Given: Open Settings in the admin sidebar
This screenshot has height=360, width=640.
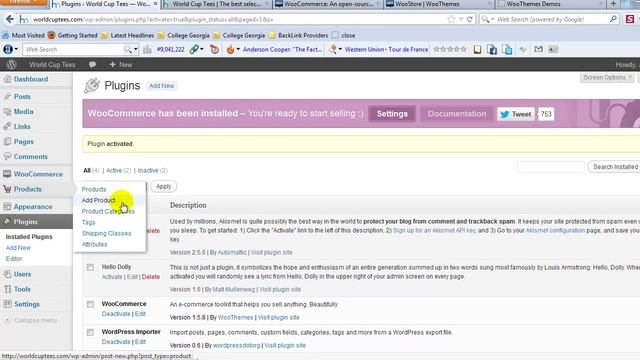Looking at the screenshot, I should coord(27,304).
